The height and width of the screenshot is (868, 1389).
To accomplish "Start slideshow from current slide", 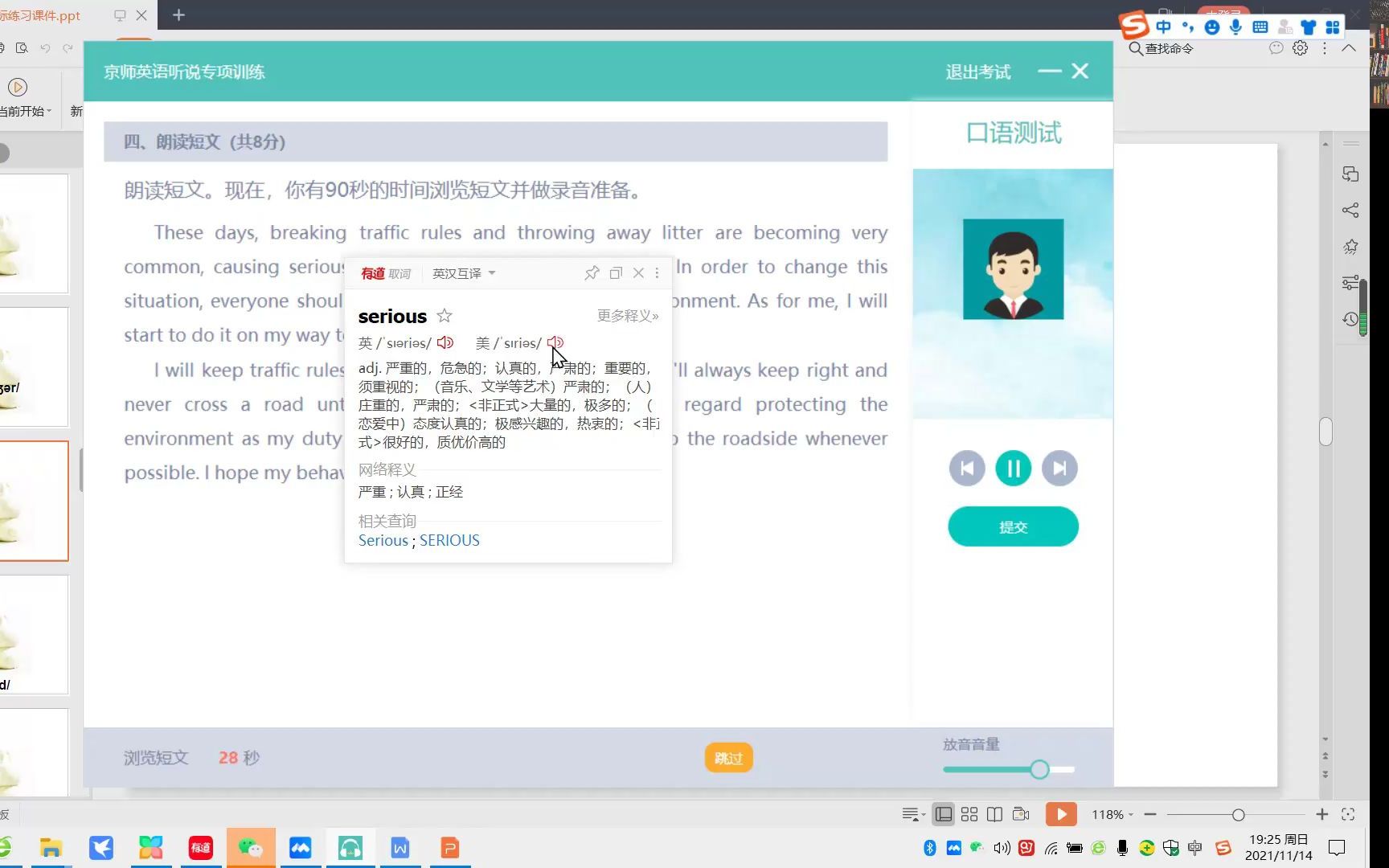I will [x=18, y=87].
